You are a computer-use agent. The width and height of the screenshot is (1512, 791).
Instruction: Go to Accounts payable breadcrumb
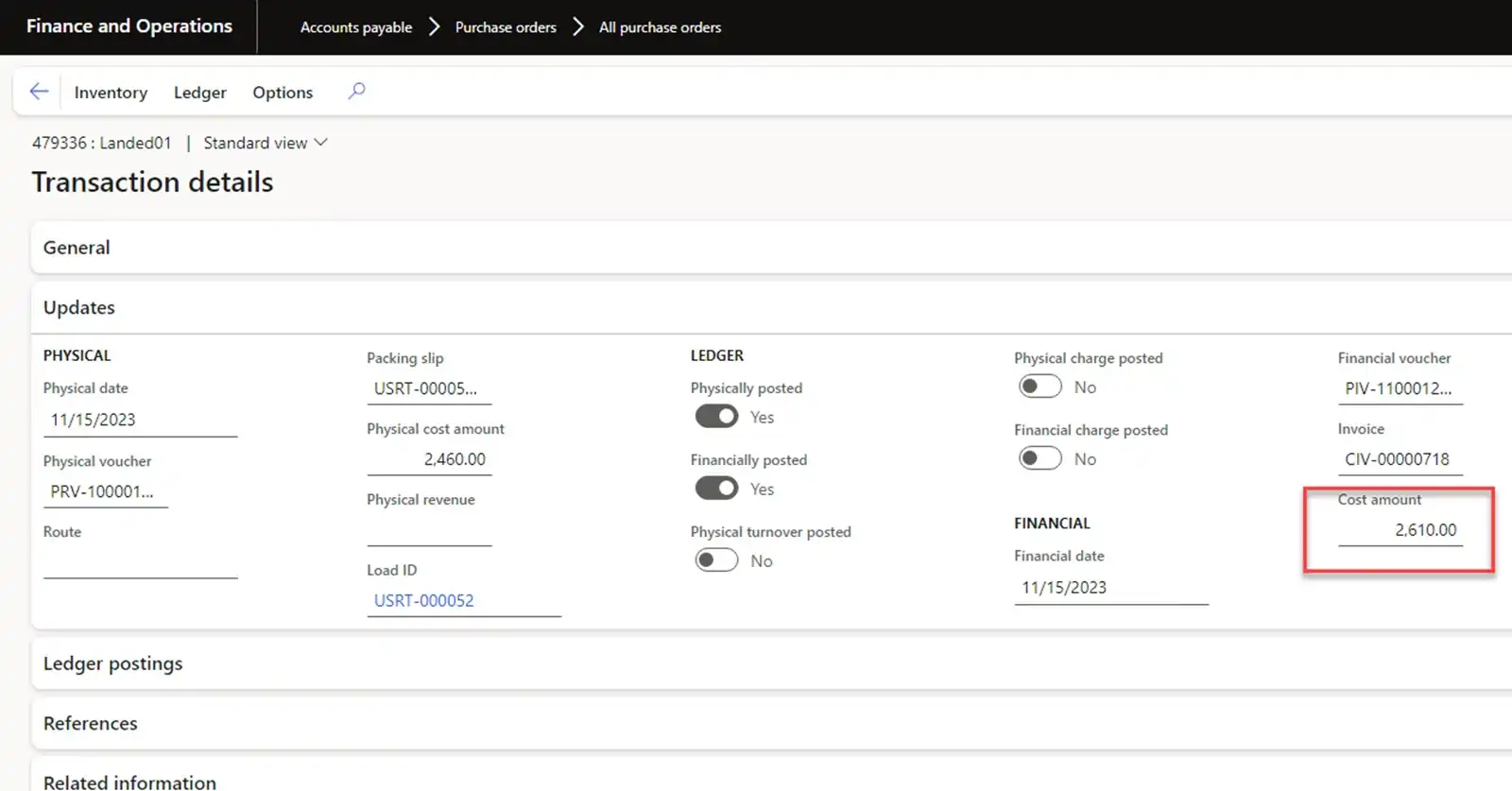coord(355,27)
